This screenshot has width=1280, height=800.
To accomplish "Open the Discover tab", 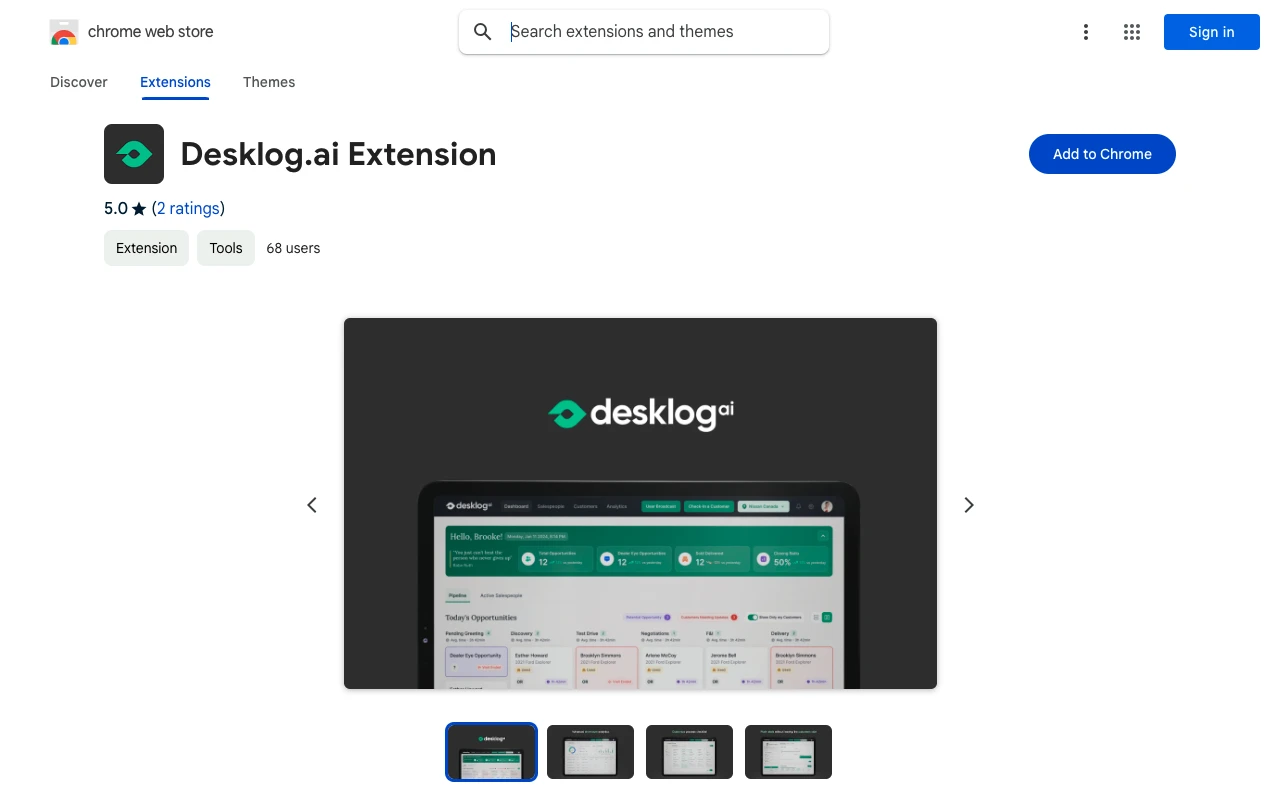I will click(78, 82).
